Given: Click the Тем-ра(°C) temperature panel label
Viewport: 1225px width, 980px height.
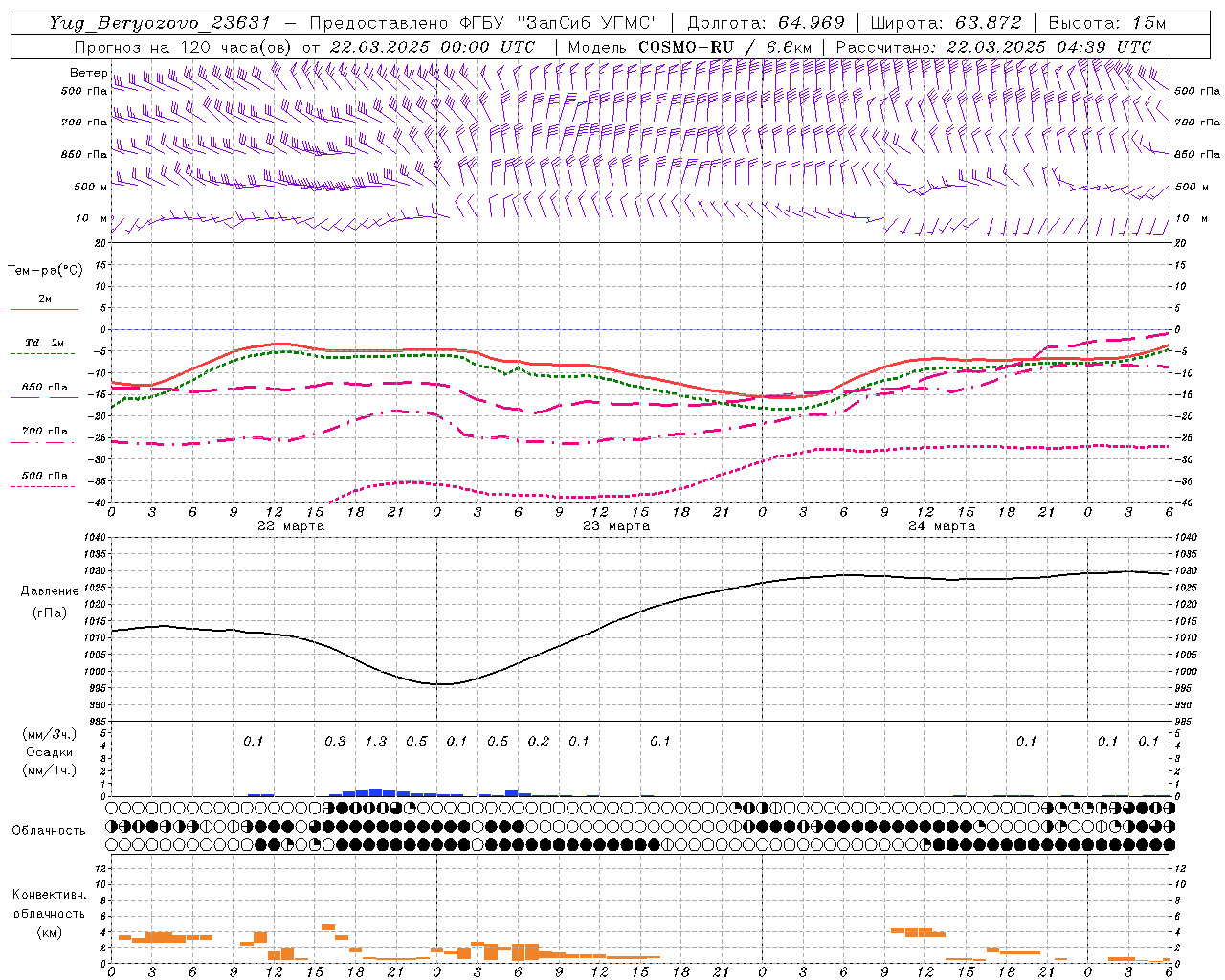Looking at the screenshot, I should click(x=45, y=271).
